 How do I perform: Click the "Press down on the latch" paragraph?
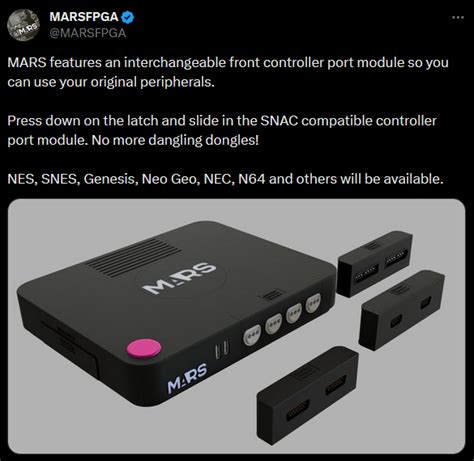[222, 130]
